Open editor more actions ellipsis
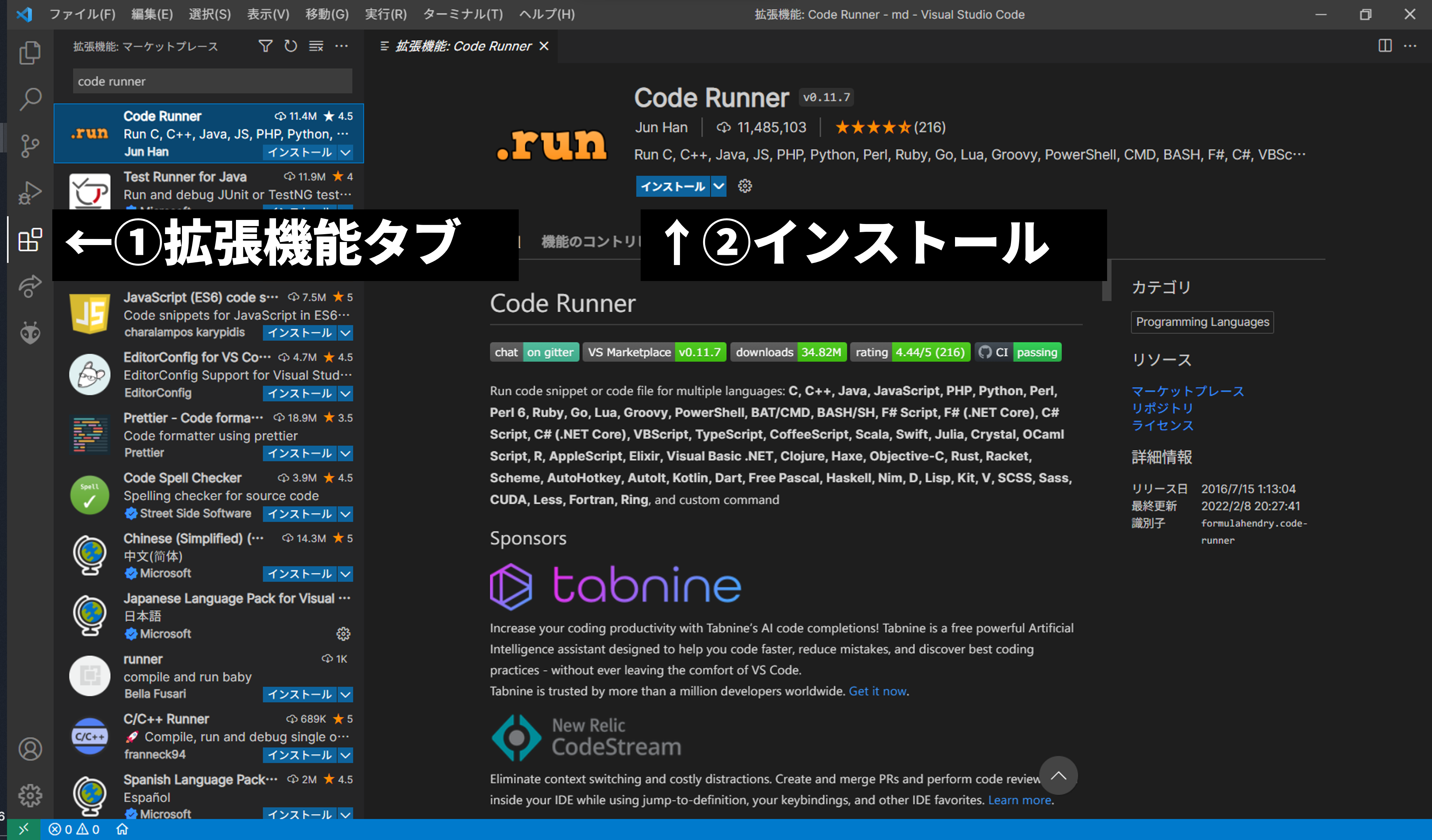The width and height of the screenshot is (1432, 840). [x=1410, y=45]
